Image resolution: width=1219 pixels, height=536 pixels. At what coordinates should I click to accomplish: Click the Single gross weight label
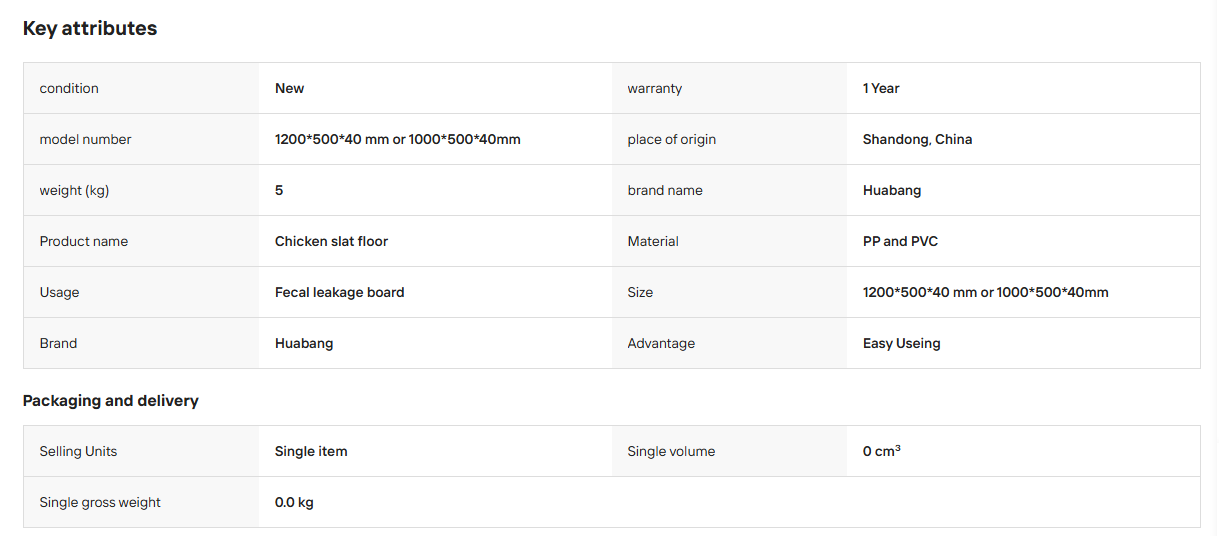pos(100,502)
